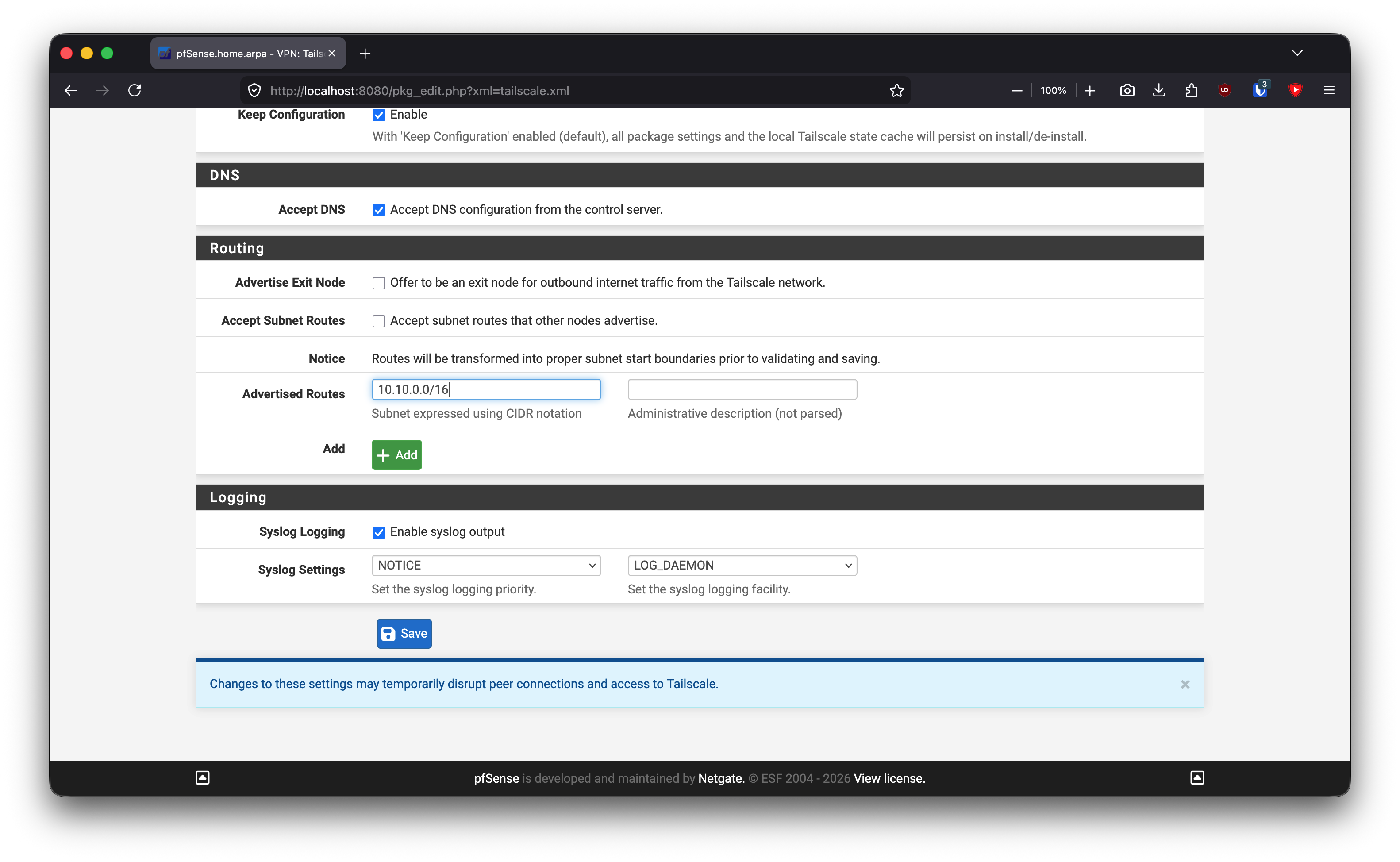Click the right footer scroll-to-top icon
1400x862 pixels.
click(x=1197, y=777)
